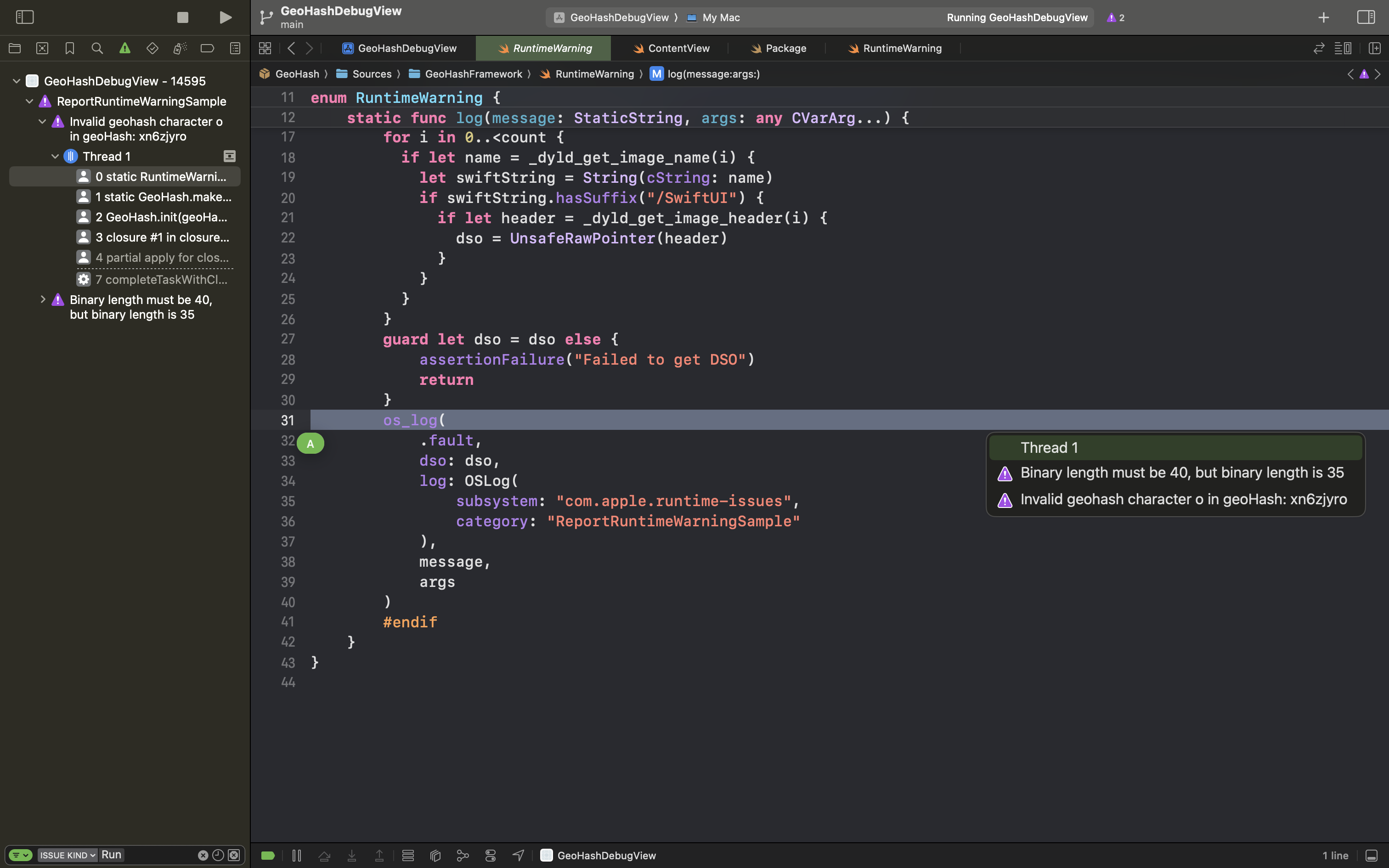Select frame 7 completeTaskWithCl...
The height and width of the screenshot is (868, 1389).
pyautogui.click(x=124, y=280)
